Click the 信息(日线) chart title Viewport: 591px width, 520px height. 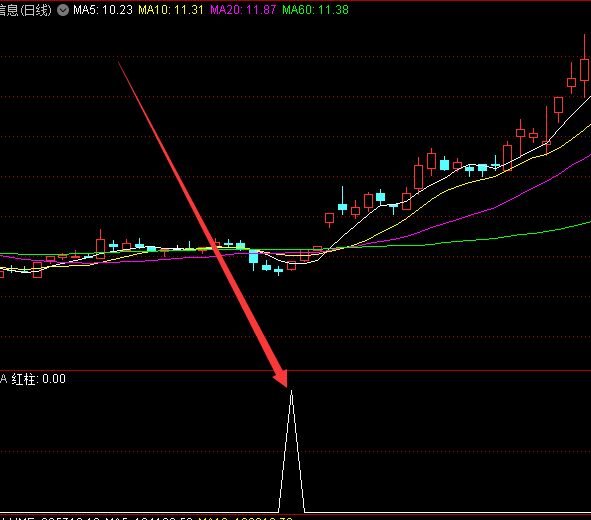point(25,10)
